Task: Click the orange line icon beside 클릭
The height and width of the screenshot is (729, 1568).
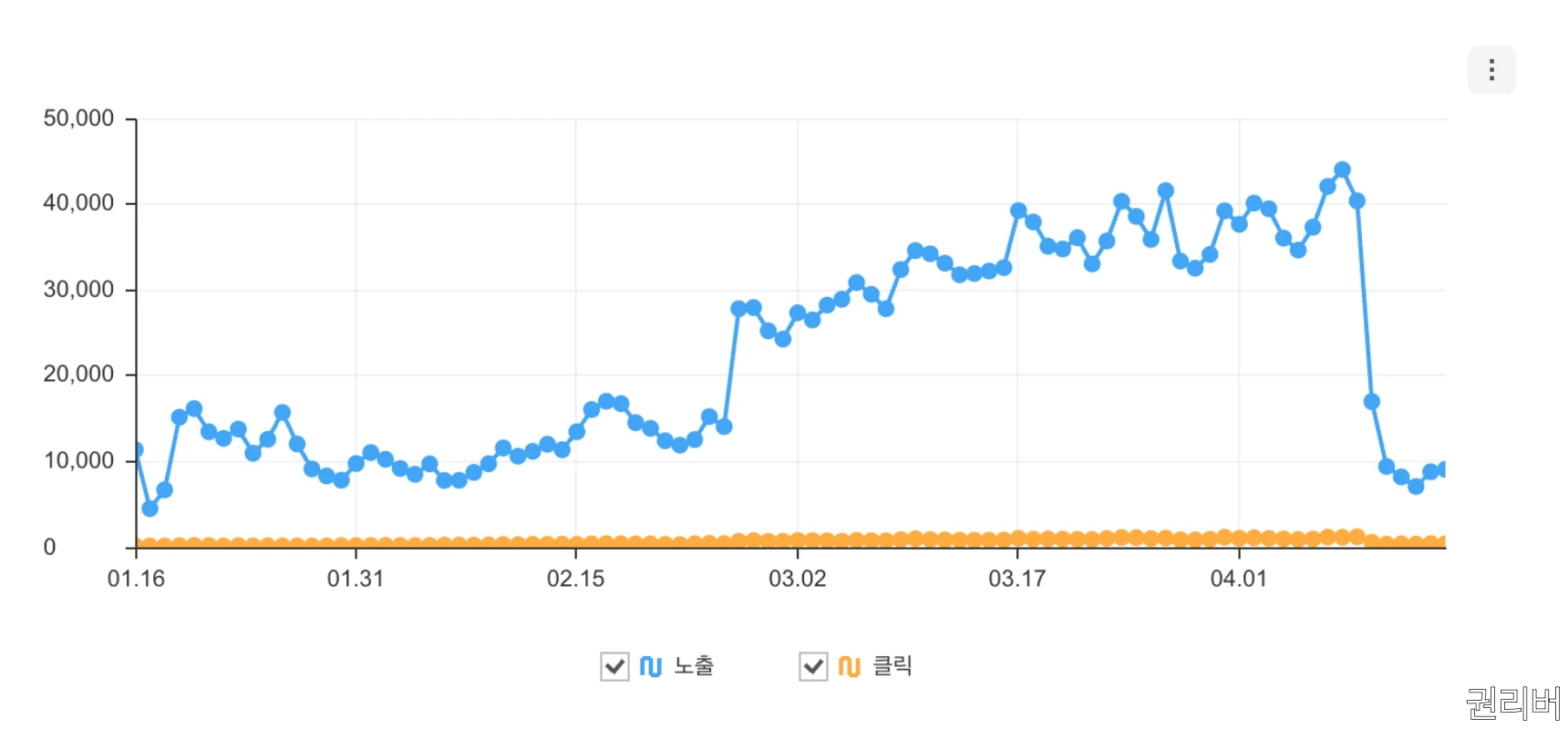Action: point(850,666)
